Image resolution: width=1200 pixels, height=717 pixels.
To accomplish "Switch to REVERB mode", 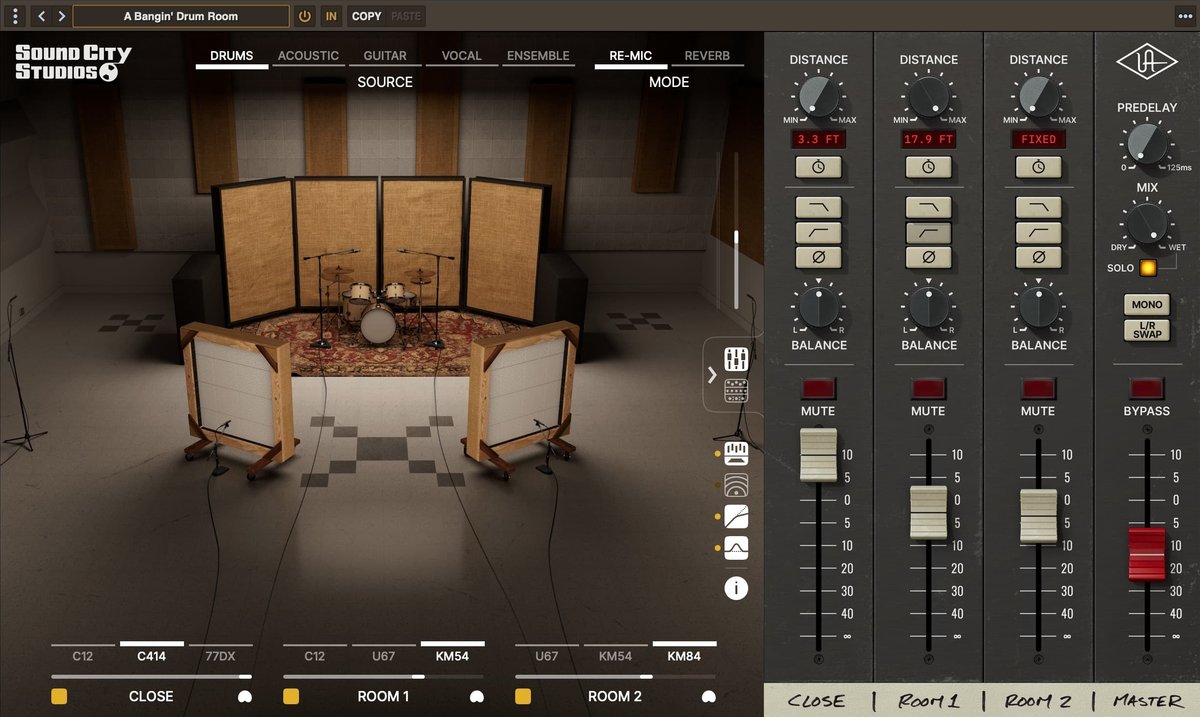I will pos(707,56).
